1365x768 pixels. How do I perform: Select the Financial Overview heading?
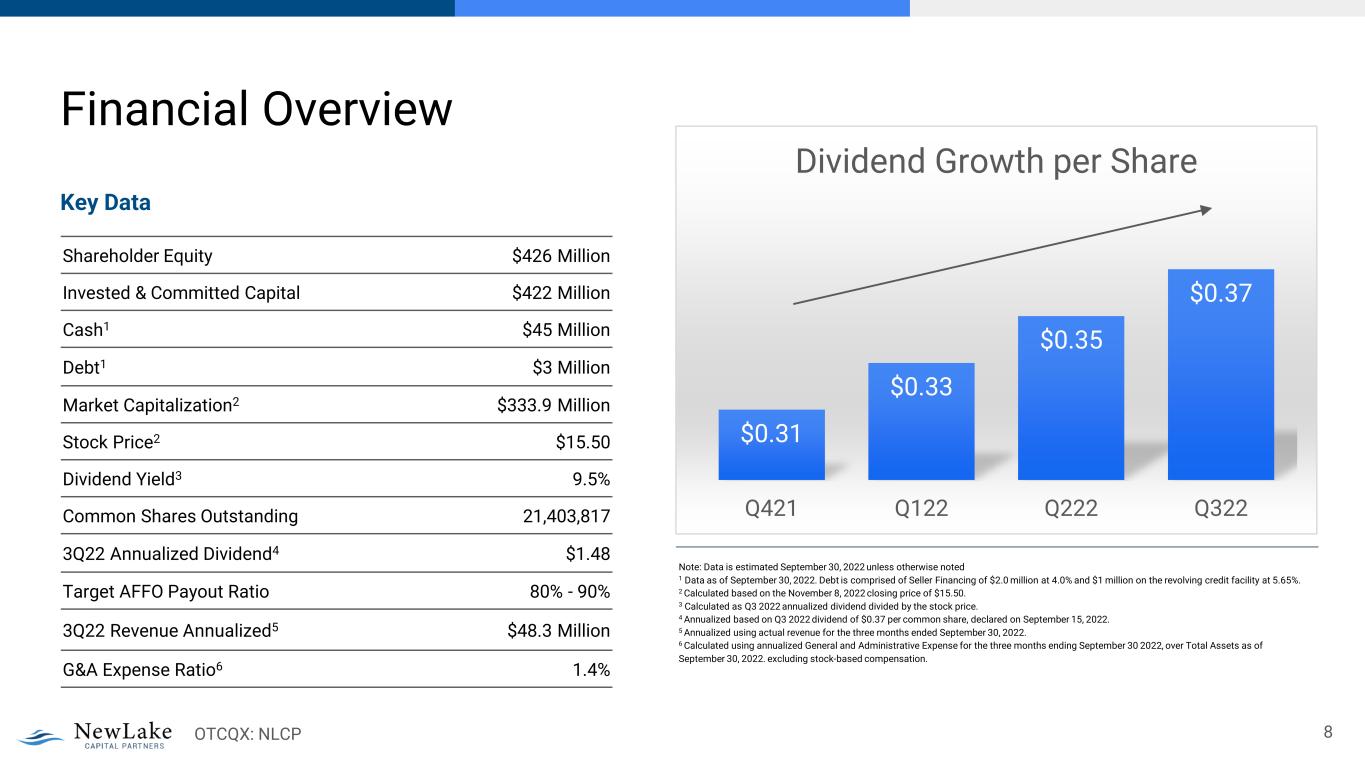pos(256,108)
